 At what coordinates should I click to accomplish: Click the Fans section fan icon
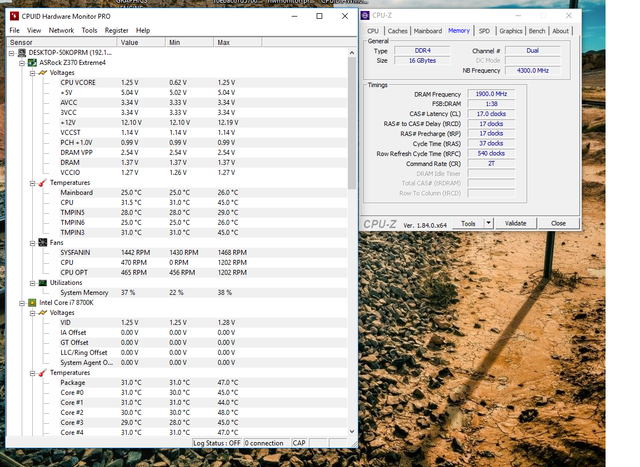point(42,243)
